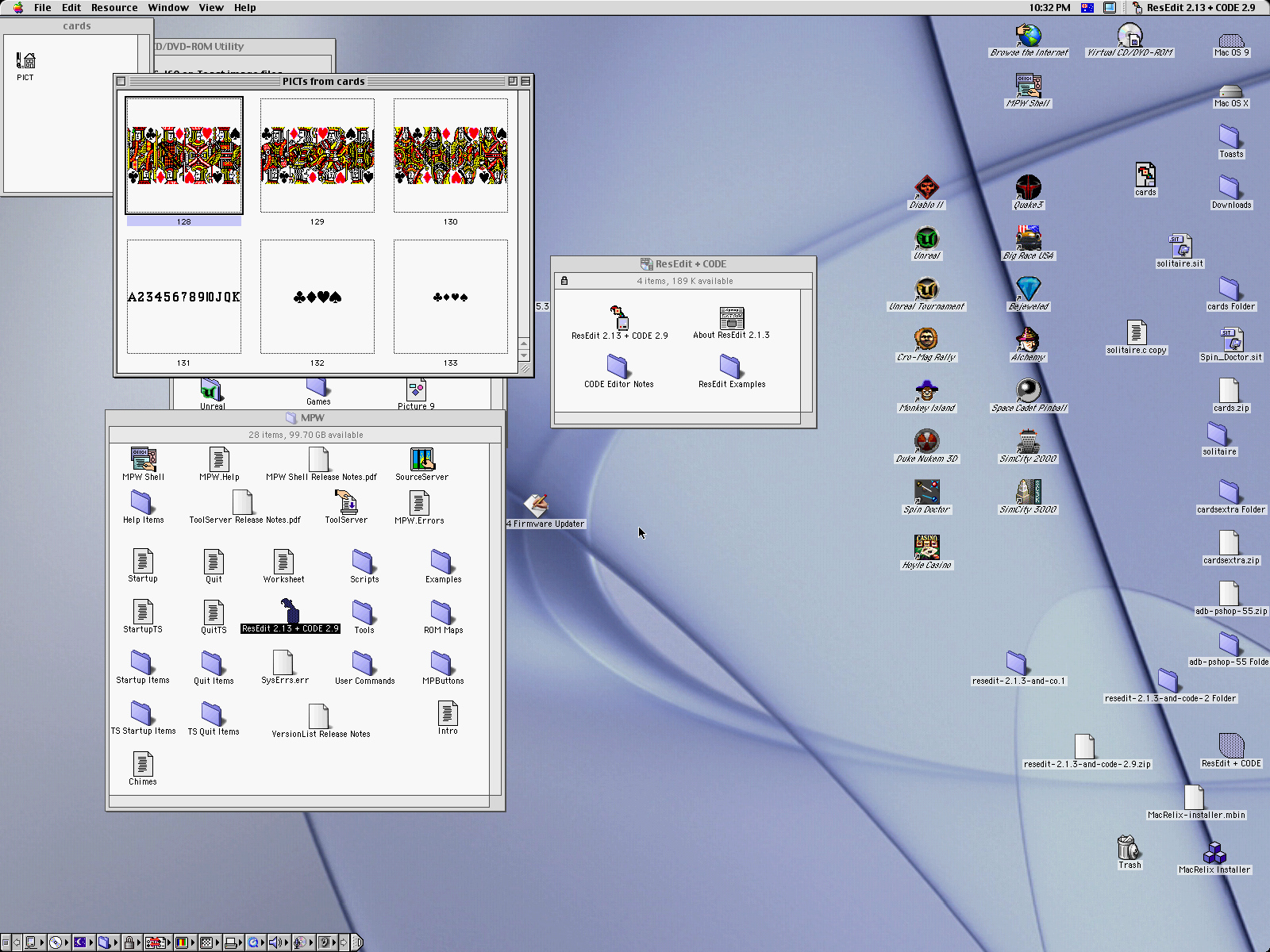
Task: Select the SourceServer icon in MPW window
Action: coord(422,459)
